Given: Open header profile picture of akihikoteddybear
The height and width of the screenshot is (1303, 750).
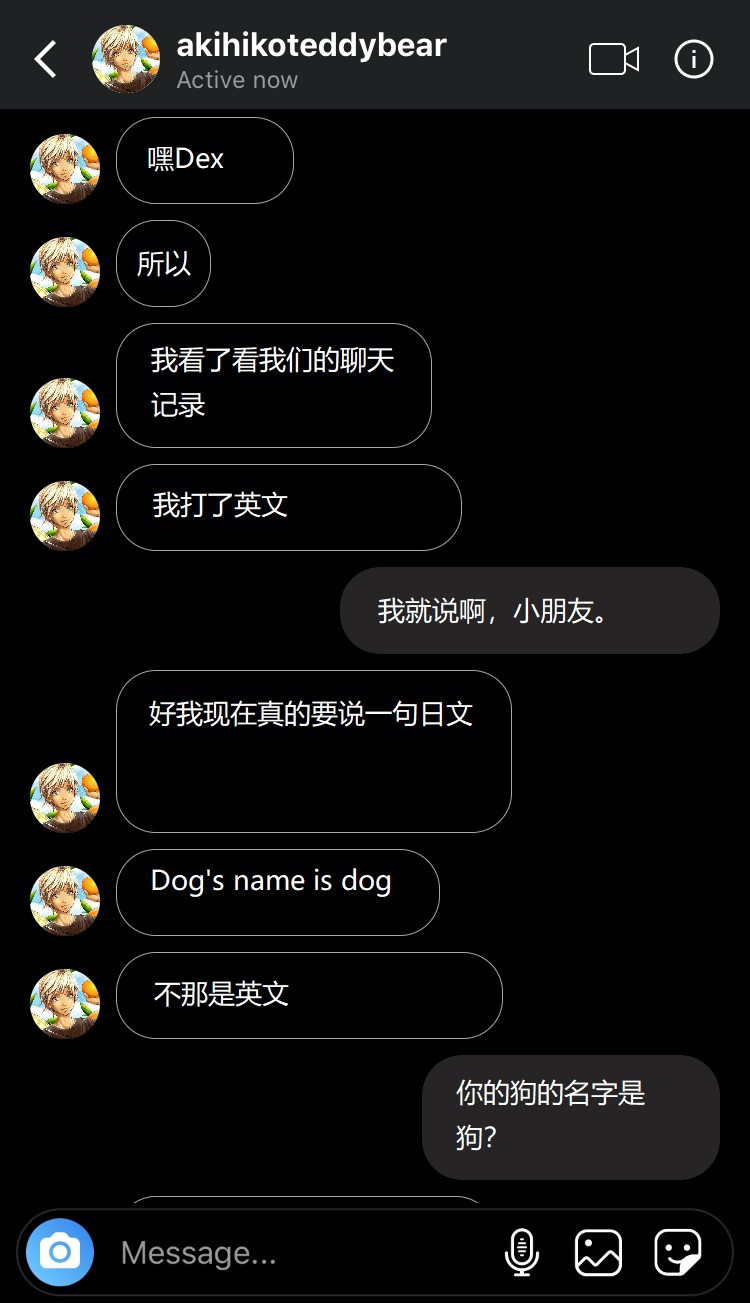Looking at the screenshot, I should pyautogui.click(x=126, y=59).
